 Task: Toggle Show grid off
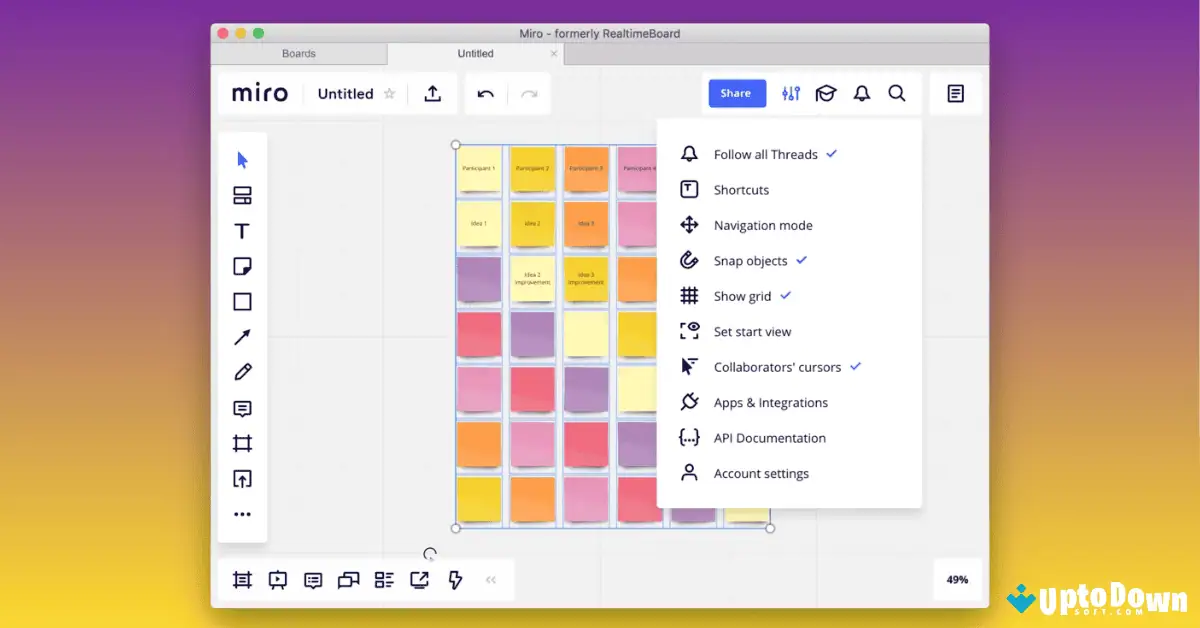pos(741,296)
